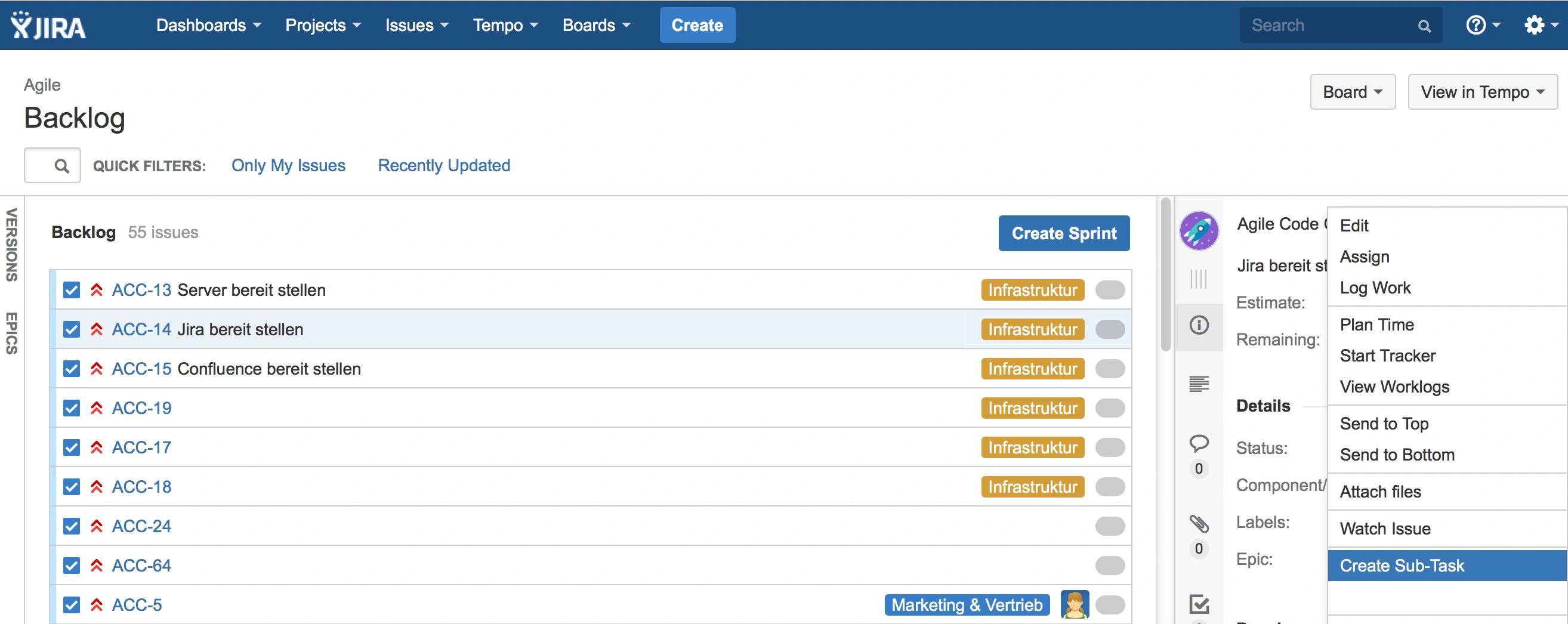Click the Create Sprint button
The width and height of the screenshot is (1568, 624).
coord(1064,233)
